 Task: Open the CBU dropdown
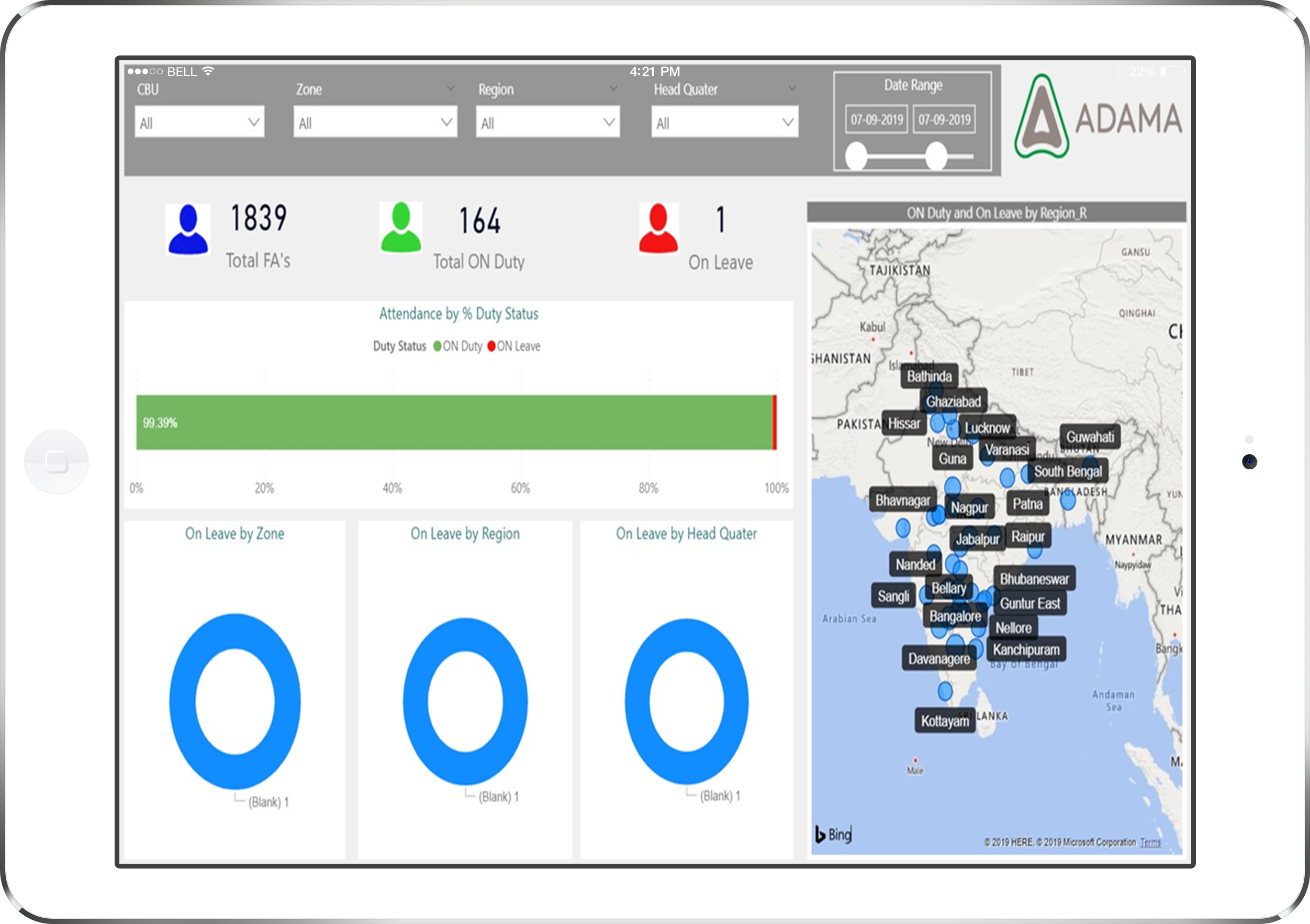coord(199,122)
